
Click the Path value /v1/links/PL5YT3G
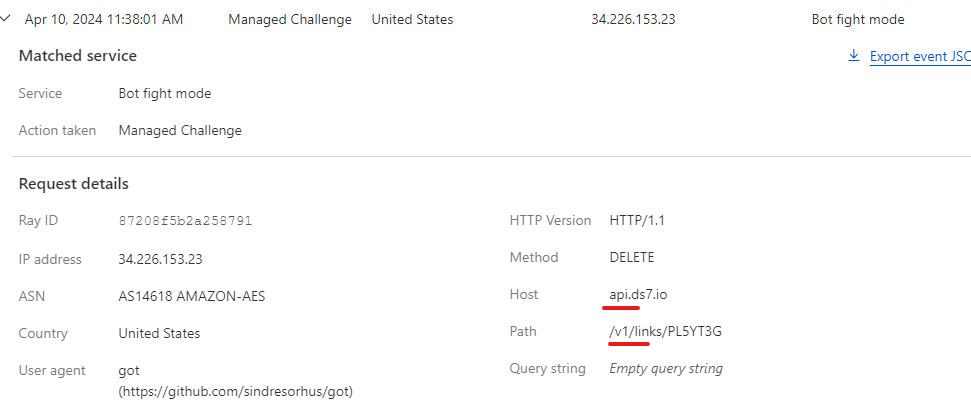(x=665, y=331)
